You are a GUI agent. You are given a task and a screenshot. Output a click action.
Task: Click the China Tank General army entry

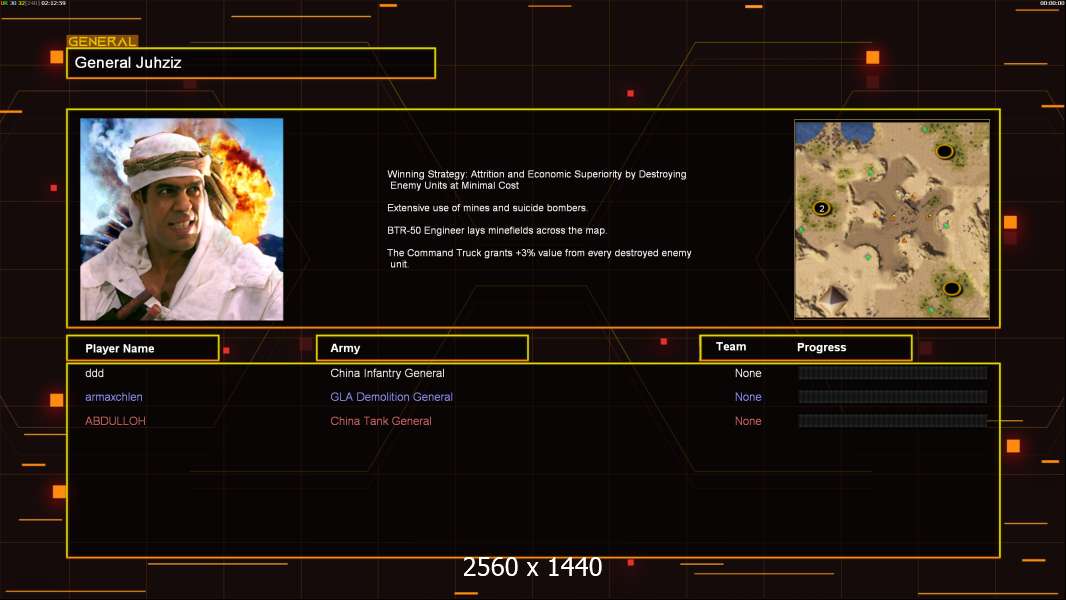381,421
